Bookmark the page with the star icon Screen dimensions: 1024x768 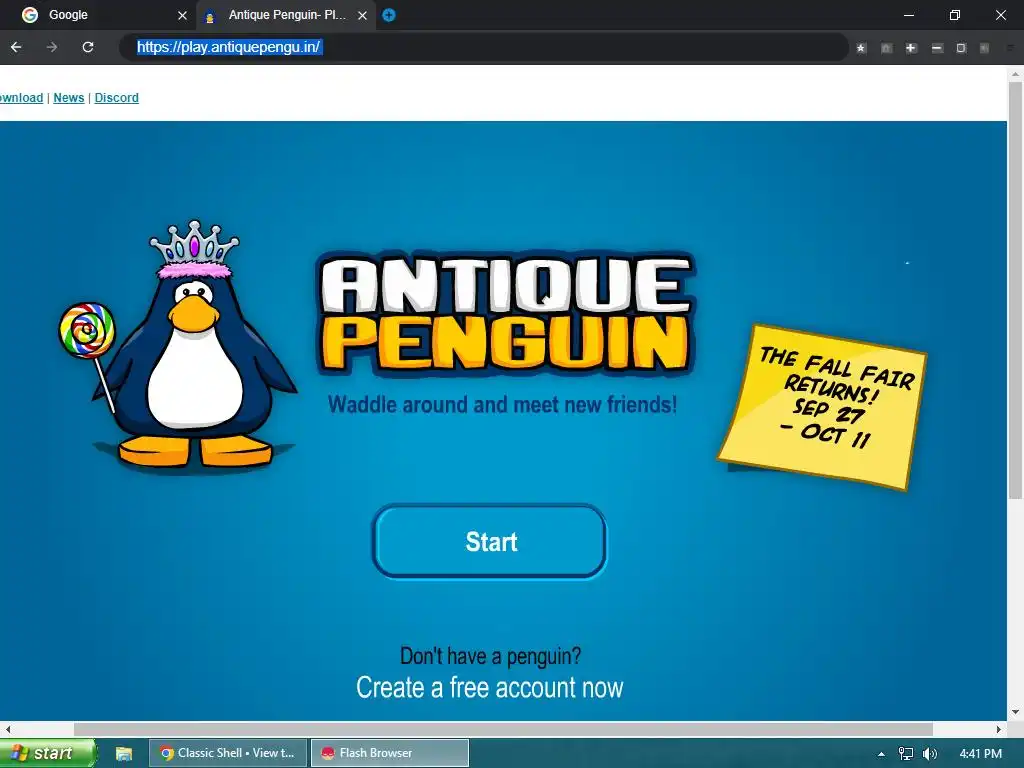(x=861, y=48)
